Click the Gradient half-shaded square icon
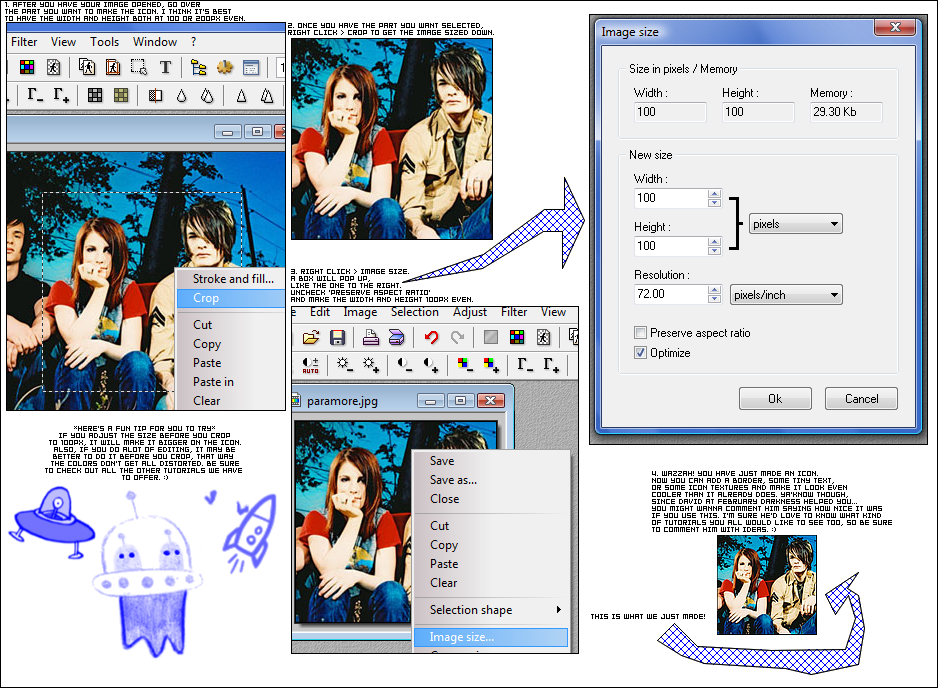The image size is (938, 688). point(156,95)
